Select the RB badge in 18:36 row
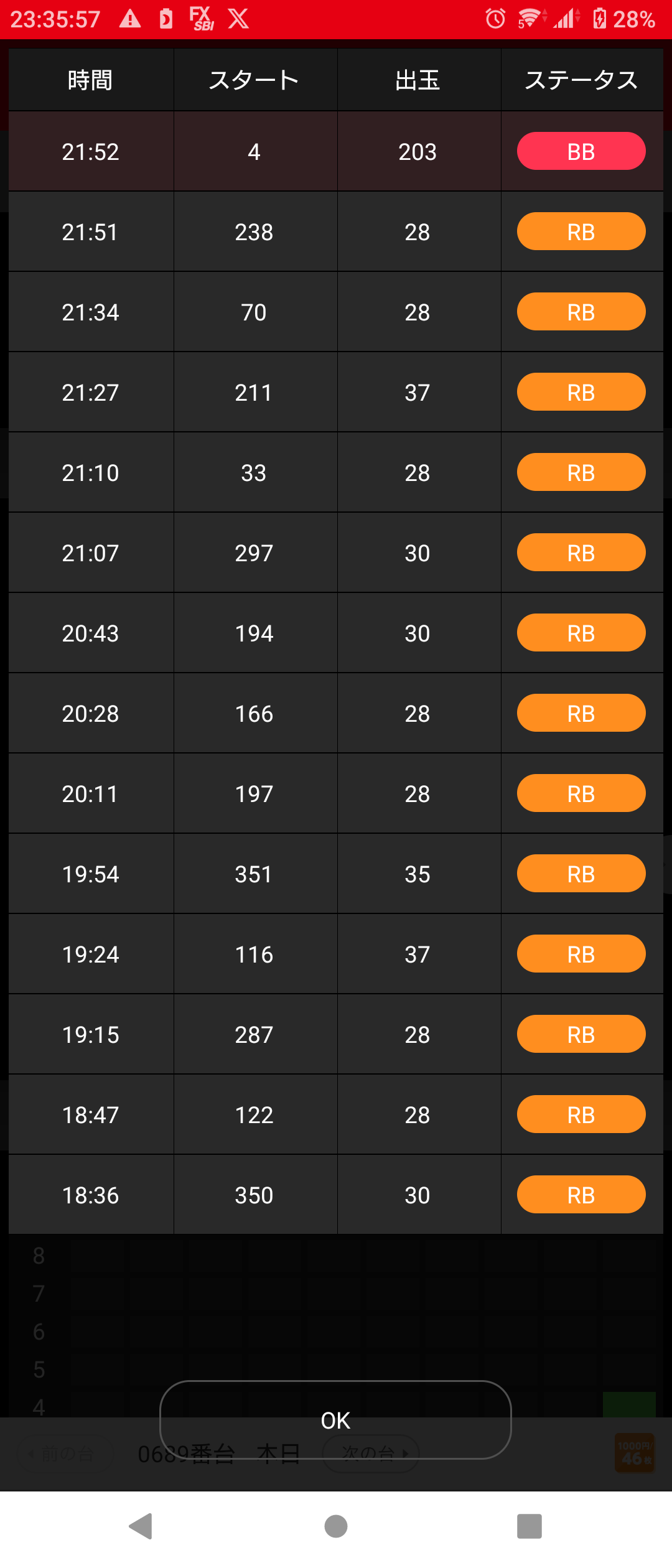The height and width of the screenshot is (1568, 672). pos(581,1195)
